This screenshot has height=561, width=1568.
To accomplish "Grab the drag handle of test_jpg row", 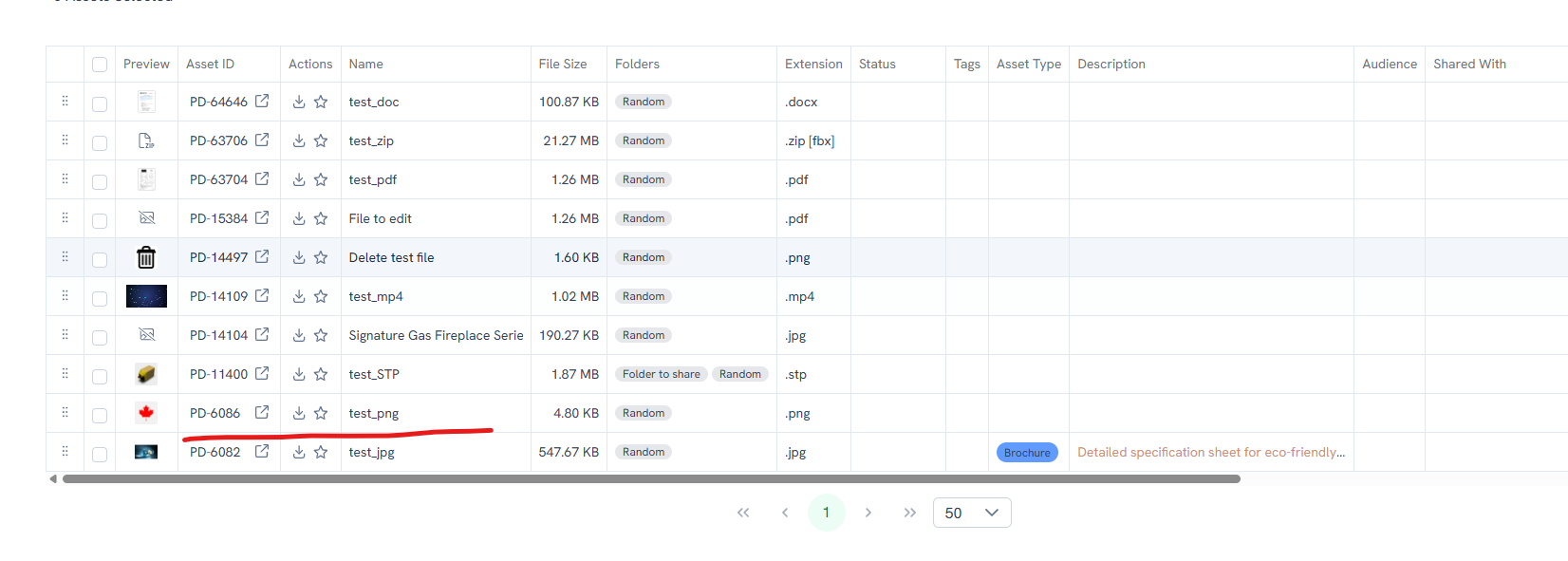I will [65, 451].
